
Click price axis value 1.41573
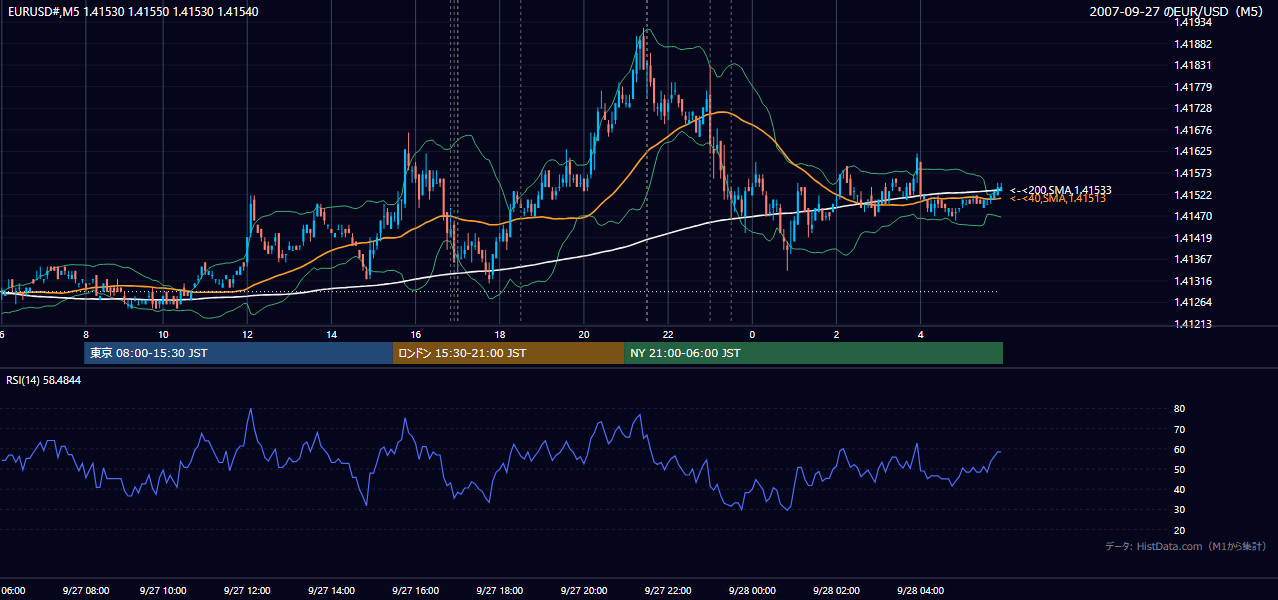1193,173
